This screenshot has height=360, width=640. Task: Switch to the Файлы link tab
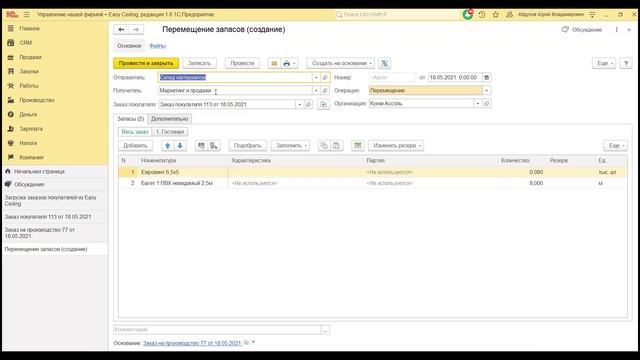coord(158,46)
